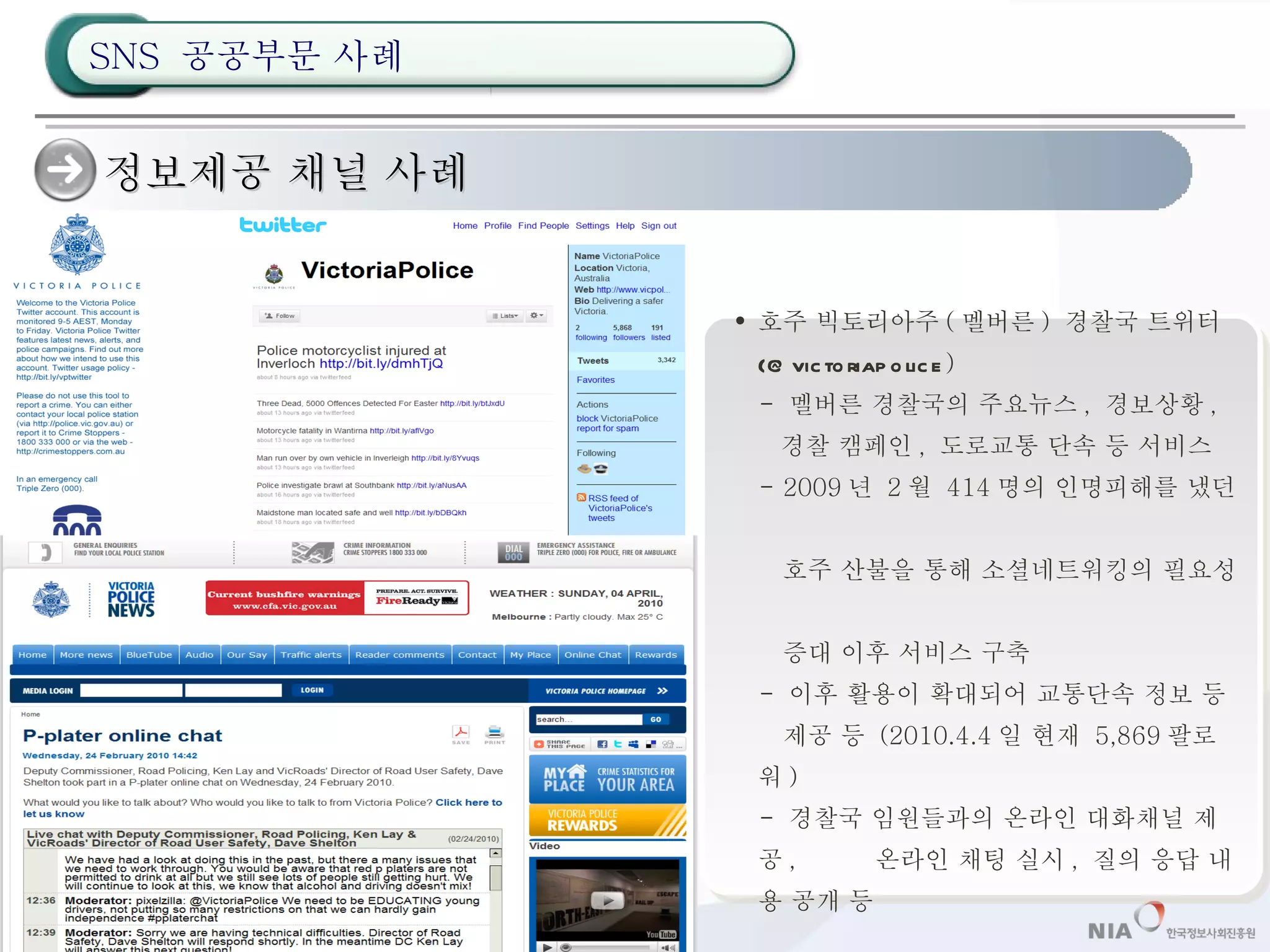Image resolution: width=1270 pixels, height=952 pixels.
Task: Click the My Place crime statistics banner
Action: tap(608, 778)
